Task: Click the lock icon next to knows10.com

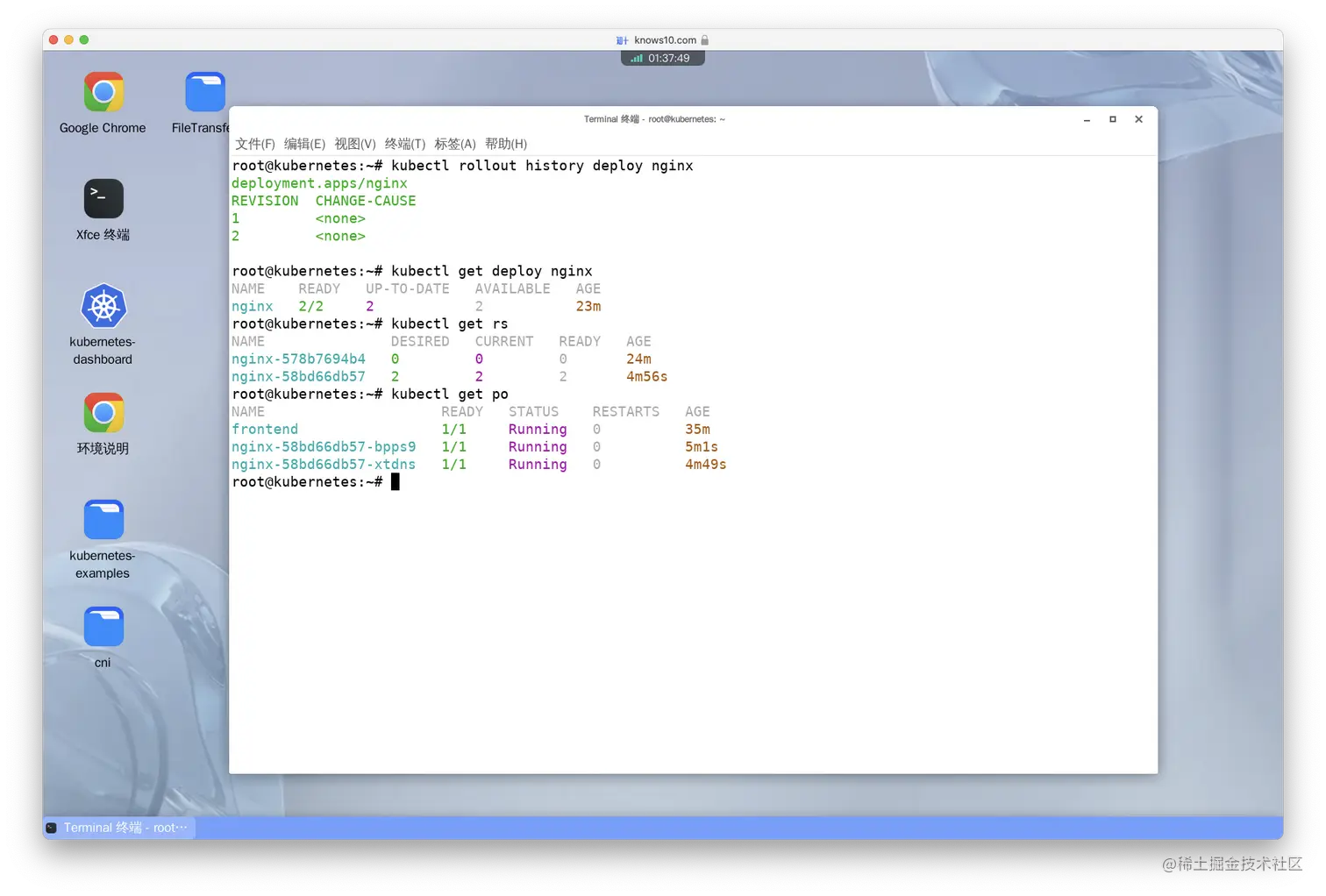Action: (705, 40)
